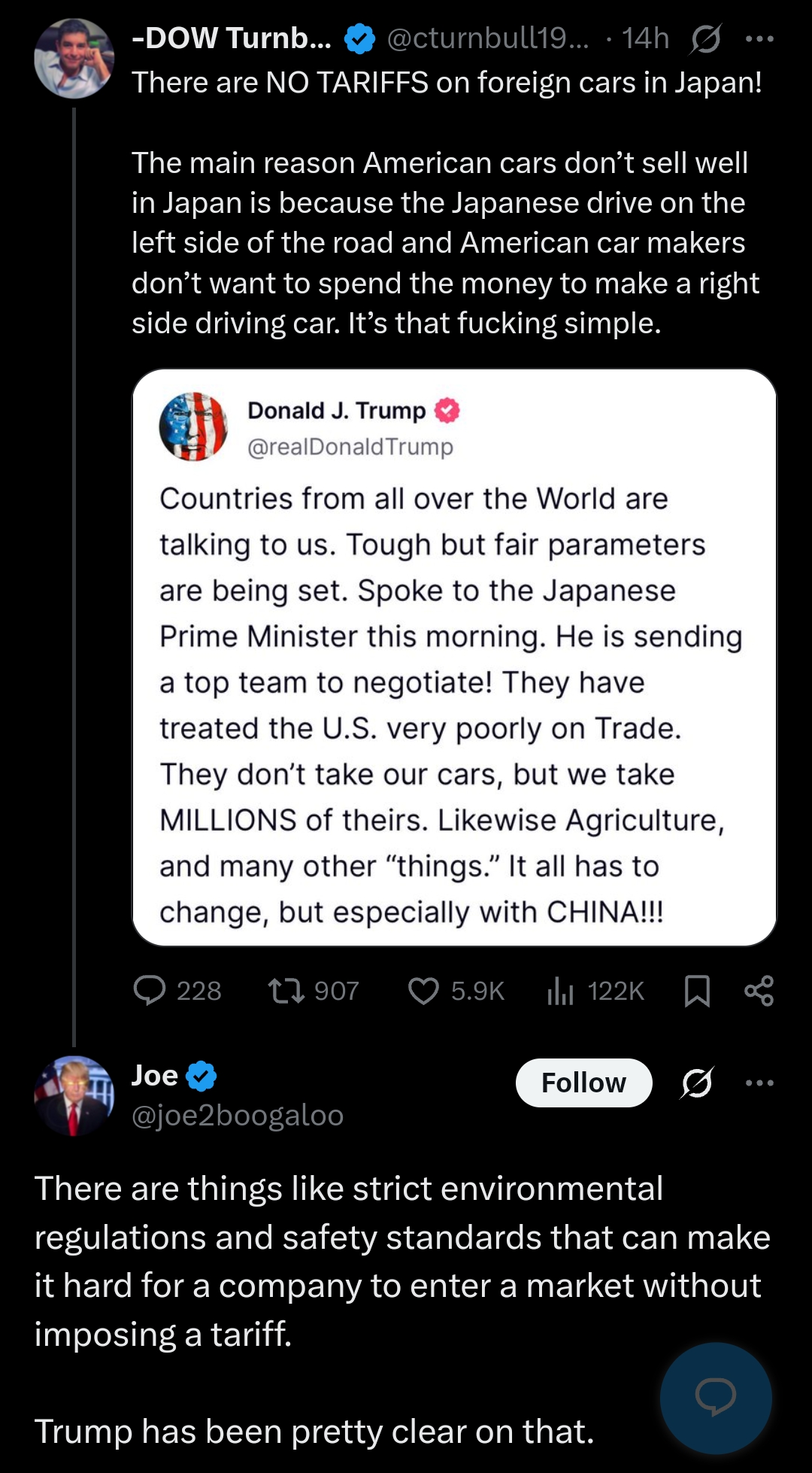
Task: Open DOW Turnbull's profile picture
Action: (74, 59)
